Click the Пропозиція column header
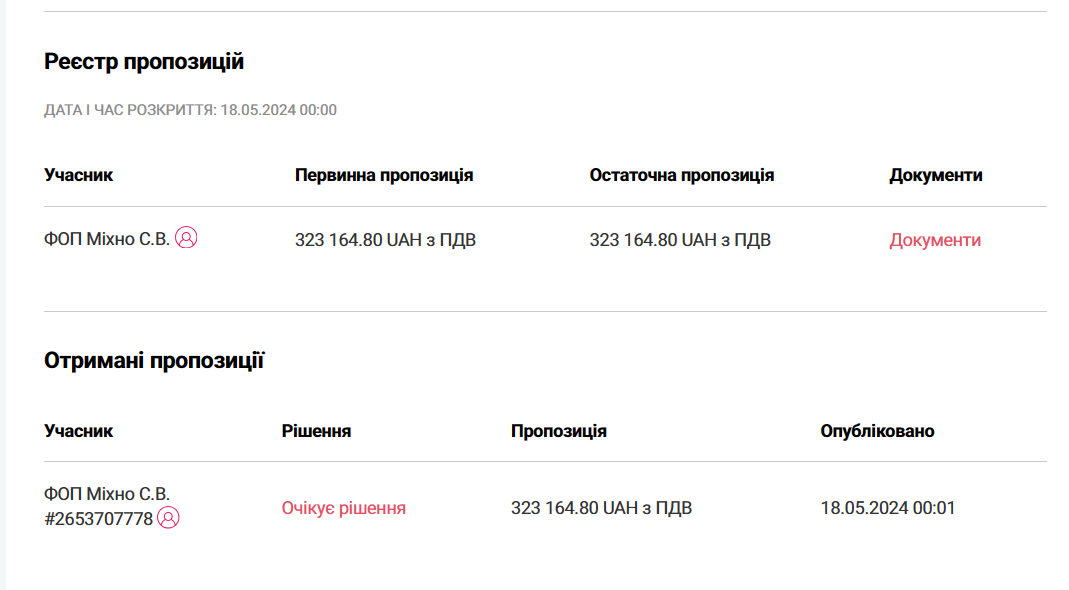The image size is (1069, 590). (x=558, y=431)
